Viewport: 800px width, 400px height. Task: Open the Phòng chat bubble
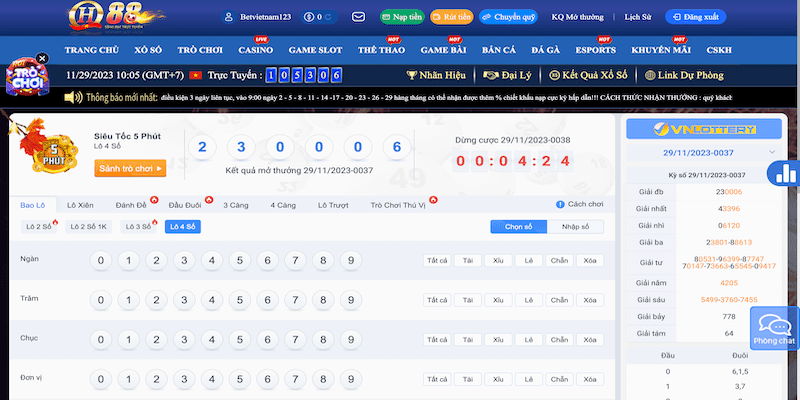coord(773,329)
